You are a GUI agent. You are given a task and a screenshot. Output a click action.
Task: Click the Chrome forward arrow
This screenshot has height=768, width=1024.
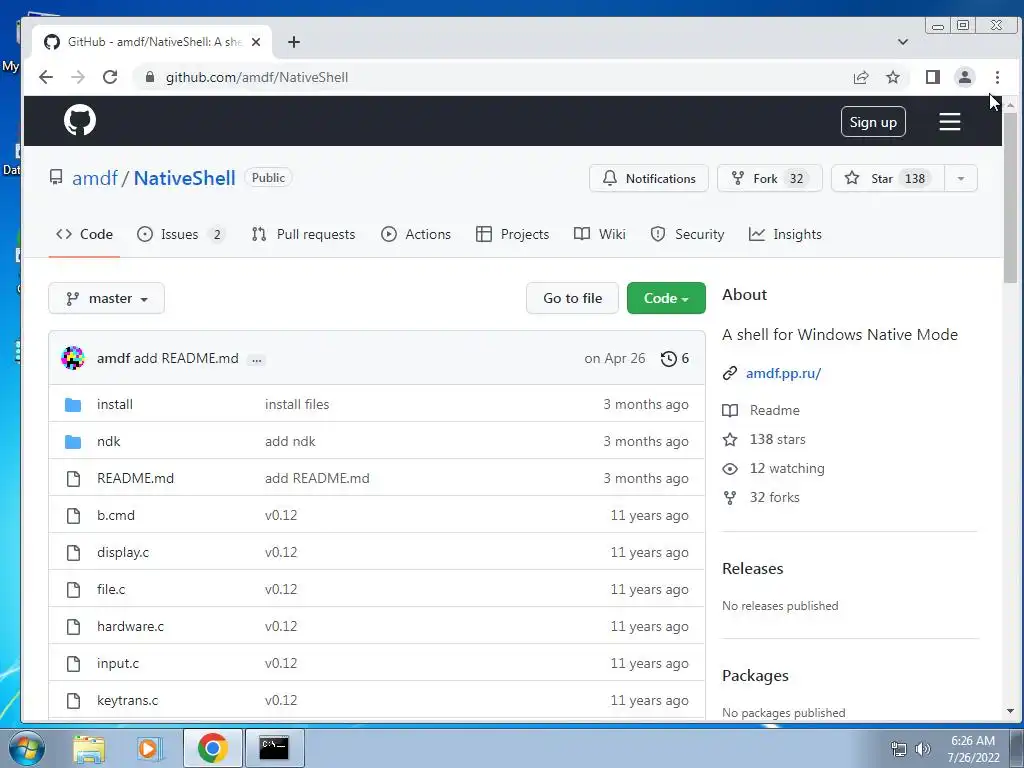pyautogui.click(x=78, y=77)
